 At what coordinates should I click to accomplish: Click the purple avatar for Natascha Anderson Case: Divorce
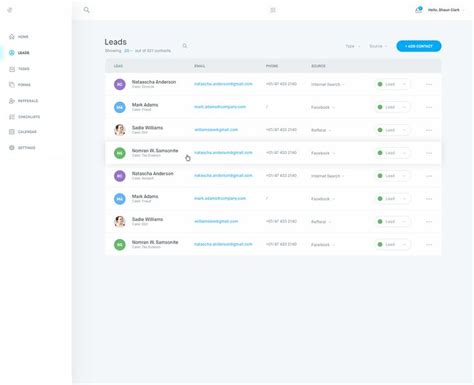[120, 84]
